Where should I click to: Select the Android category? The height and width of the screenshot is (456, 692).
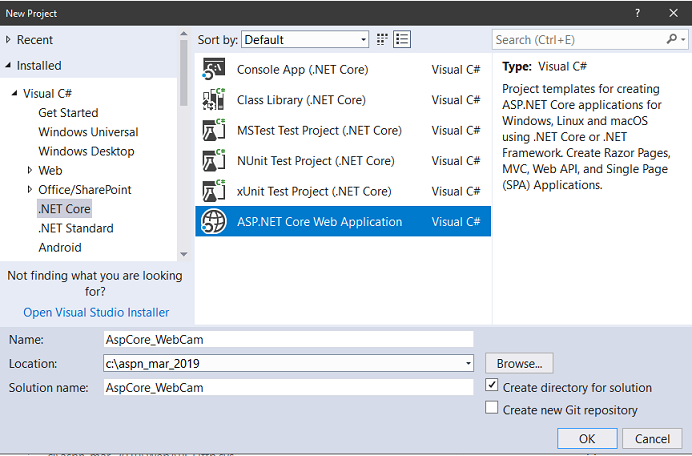tap(60, 247)
